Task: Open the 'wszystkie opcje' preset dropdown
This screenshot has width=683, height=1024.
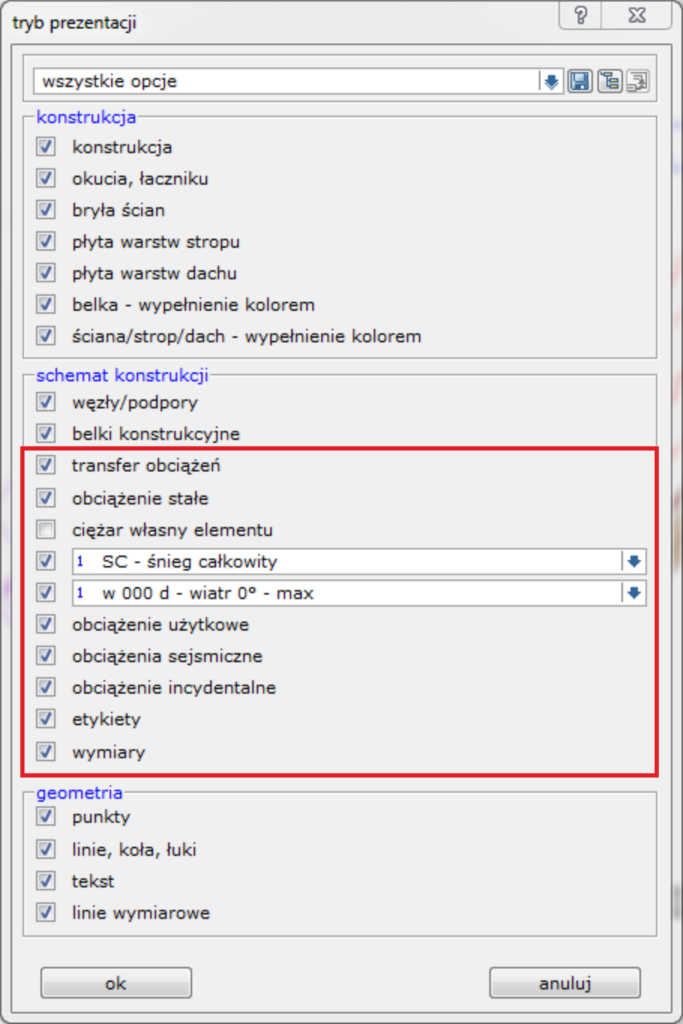Action: pos(551,82)
